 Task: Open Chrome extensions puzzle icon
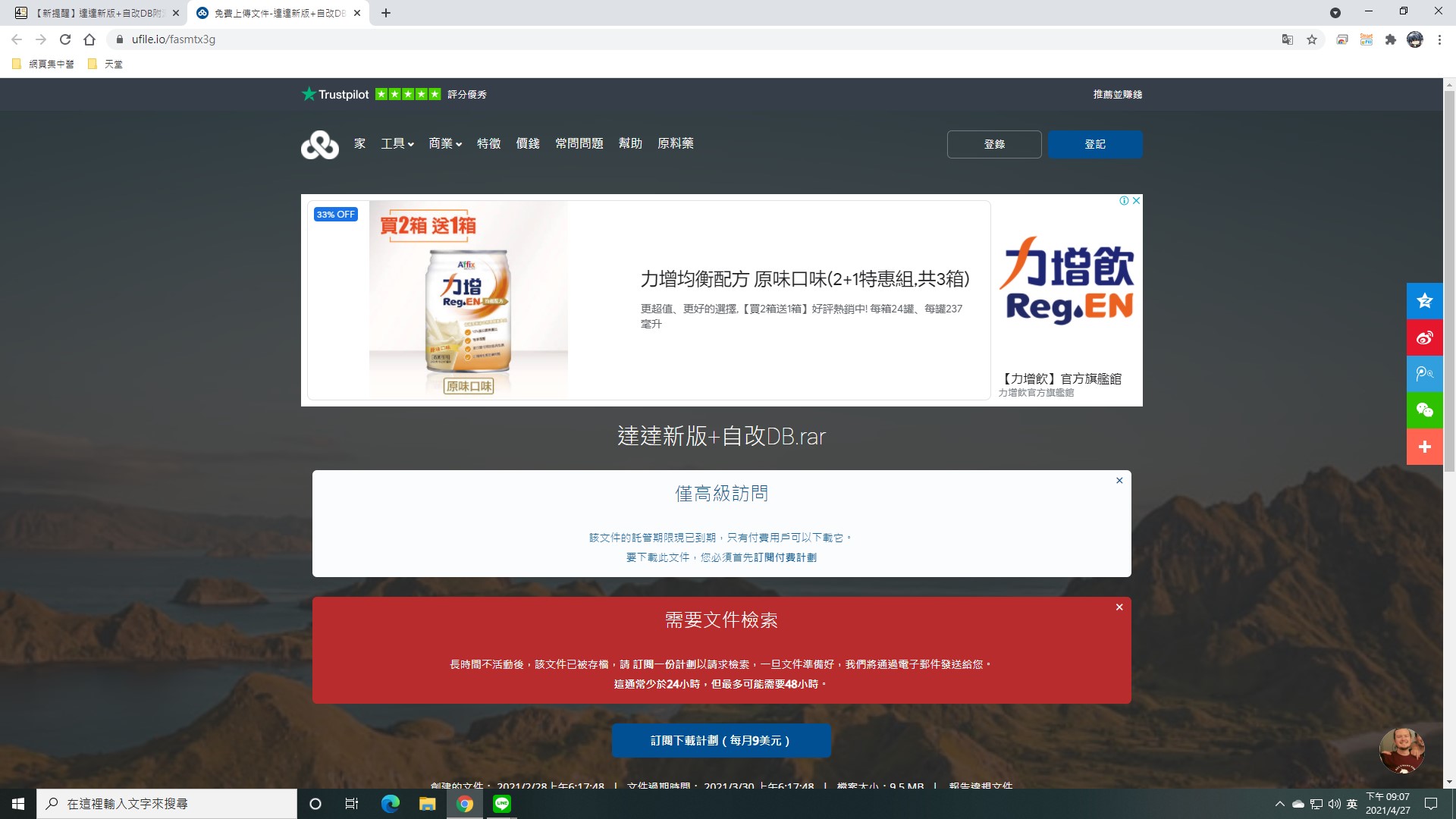[1391, 39]
